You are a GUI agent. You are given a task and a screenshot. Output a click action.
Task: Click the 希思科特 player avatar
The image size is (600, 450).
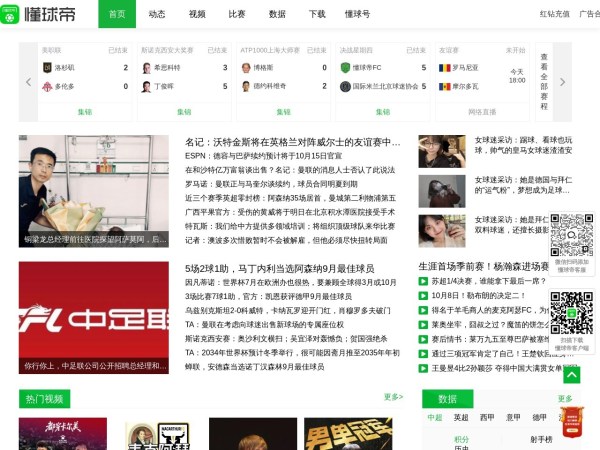coord(147,68)
